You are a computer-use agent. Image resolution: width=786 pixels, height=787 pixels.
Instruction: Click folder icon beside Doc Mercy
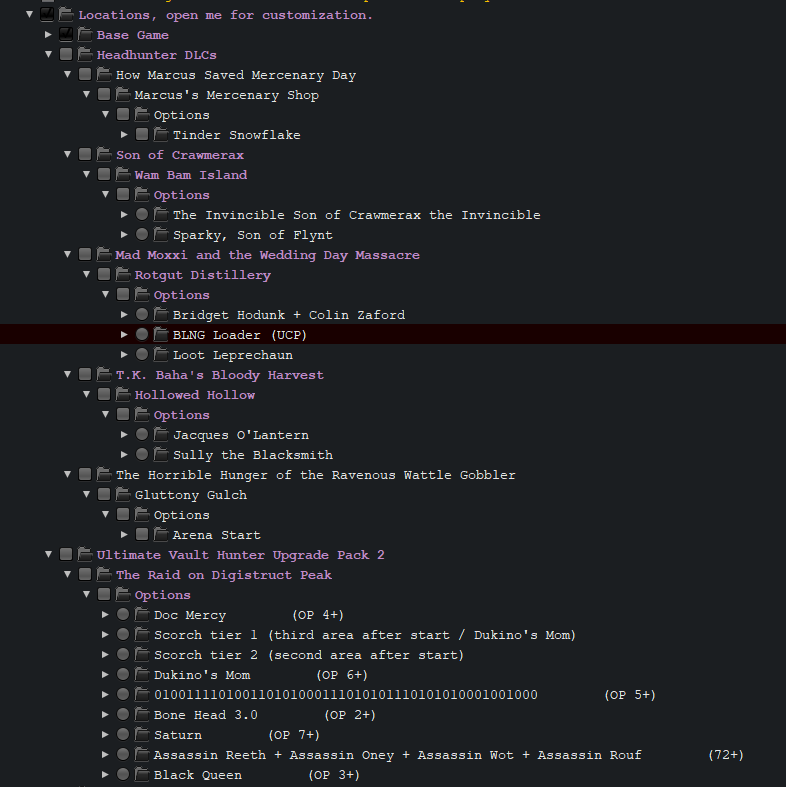[x=142, y=615]
